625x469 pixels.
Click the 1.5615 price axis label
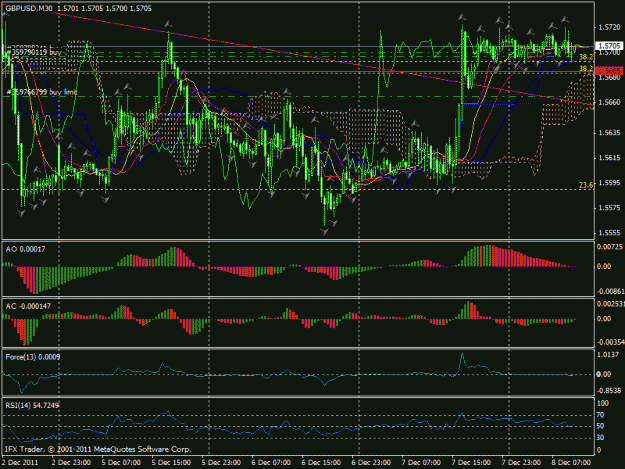tap(609, 158)
